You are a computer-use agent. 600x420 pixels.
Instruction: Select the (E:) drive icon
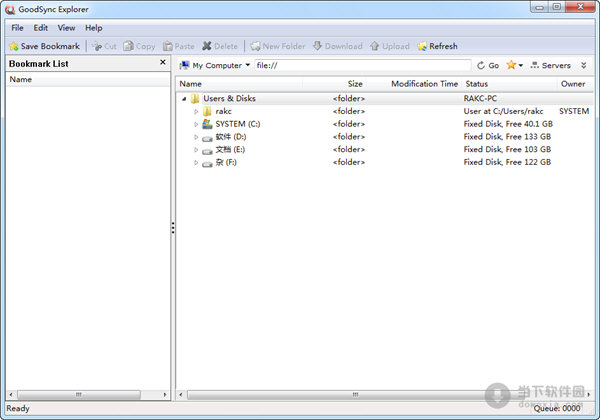[x=207, y=151]
